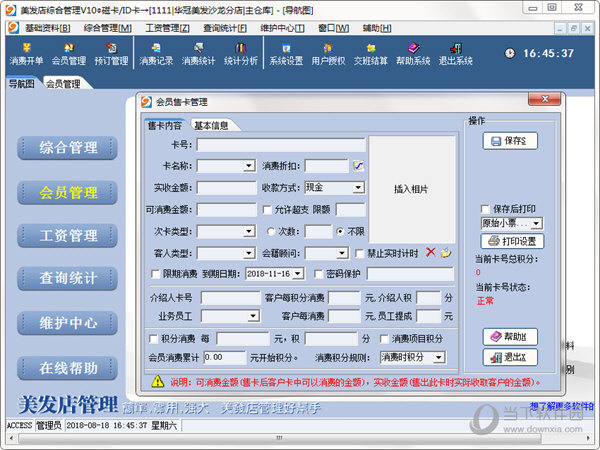Click the clock icon beside the time
The width and height of the screenshot is (600, 450).
[x=509, y=53]
